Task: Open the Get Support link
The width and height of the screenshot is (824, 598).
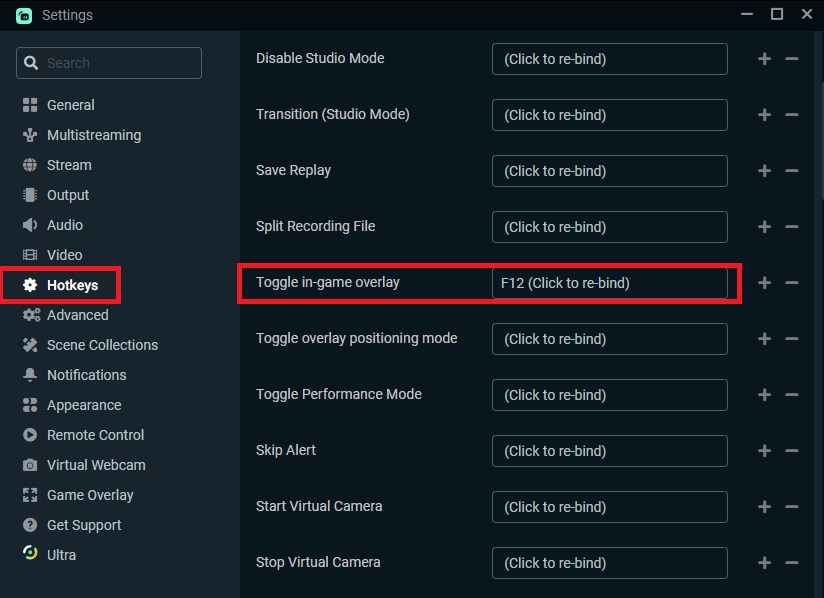Action: click(84, 525)
